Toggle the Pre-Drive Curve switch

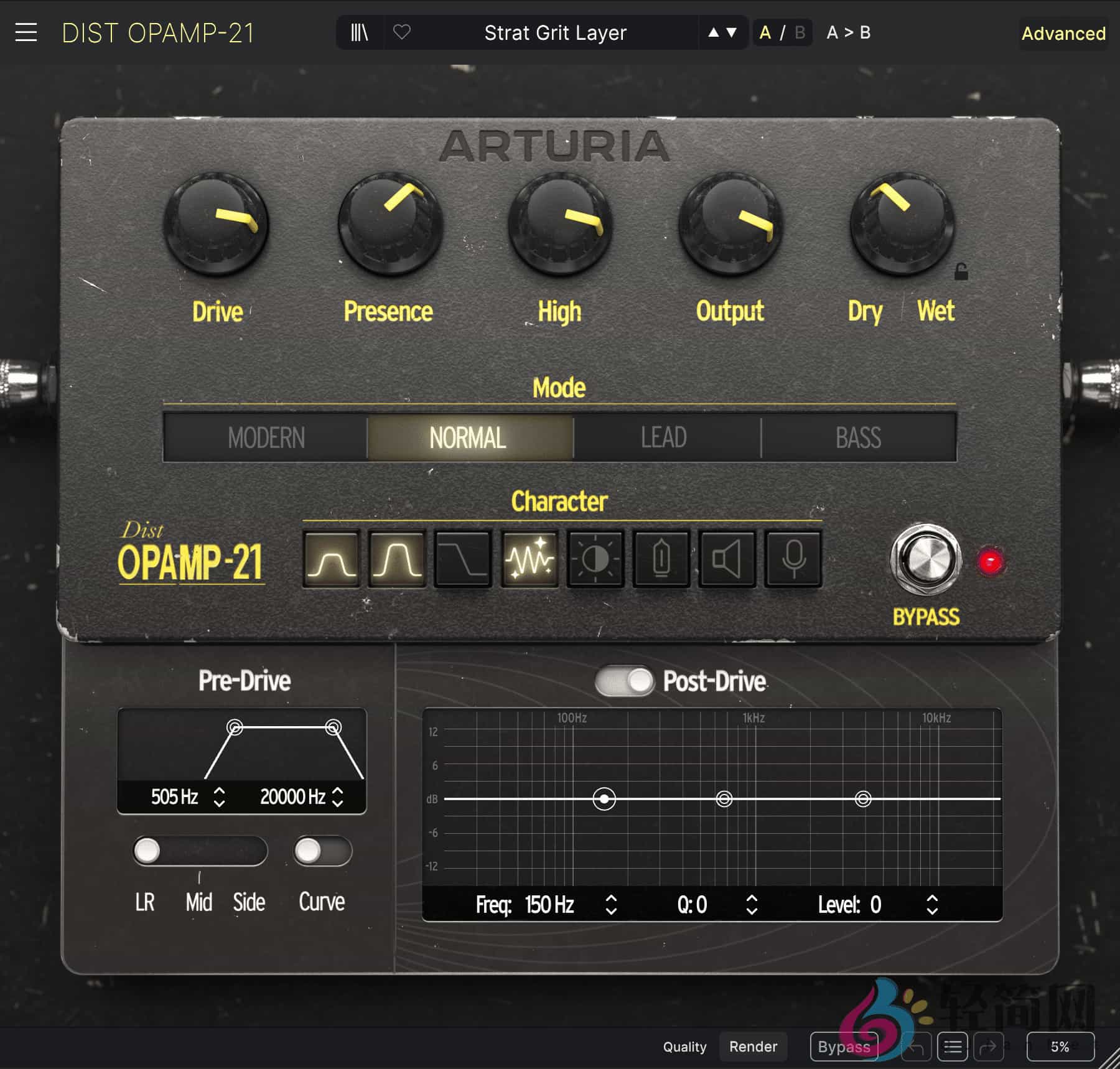322,851
